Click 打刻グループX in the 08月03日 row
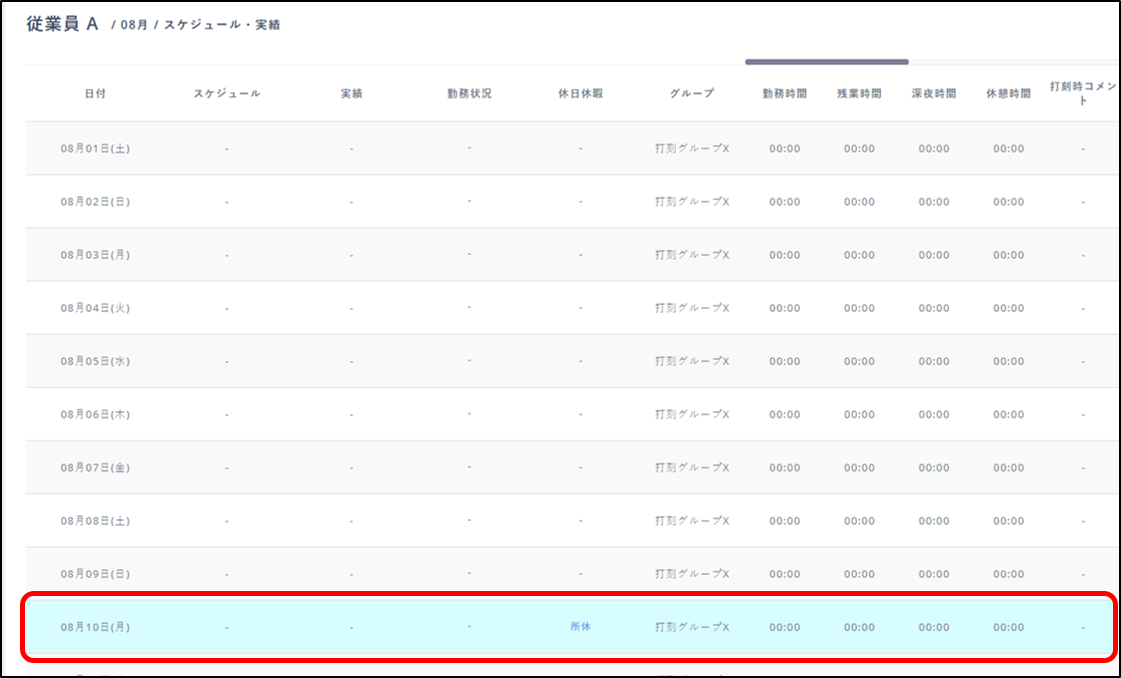Image resolution: width=1121 pixels, height=678 pixels. click(692, 255)
